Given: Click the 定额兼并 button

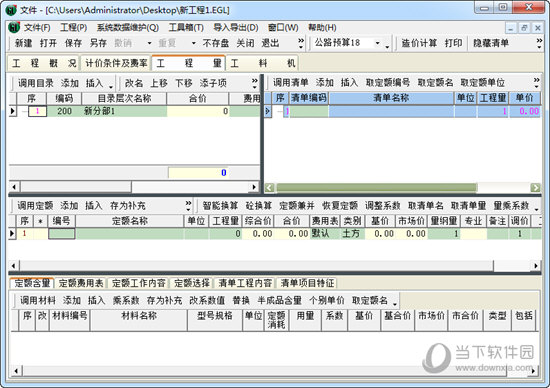Looking at the screenshot, I should click(x=297, y=206).
